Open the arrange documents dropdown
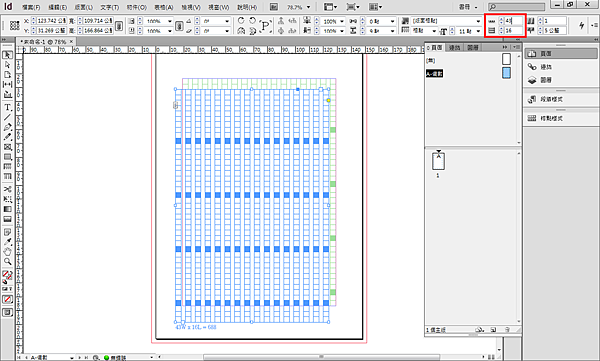The height and width of the screenshot is (361, 600). point(376,7)
